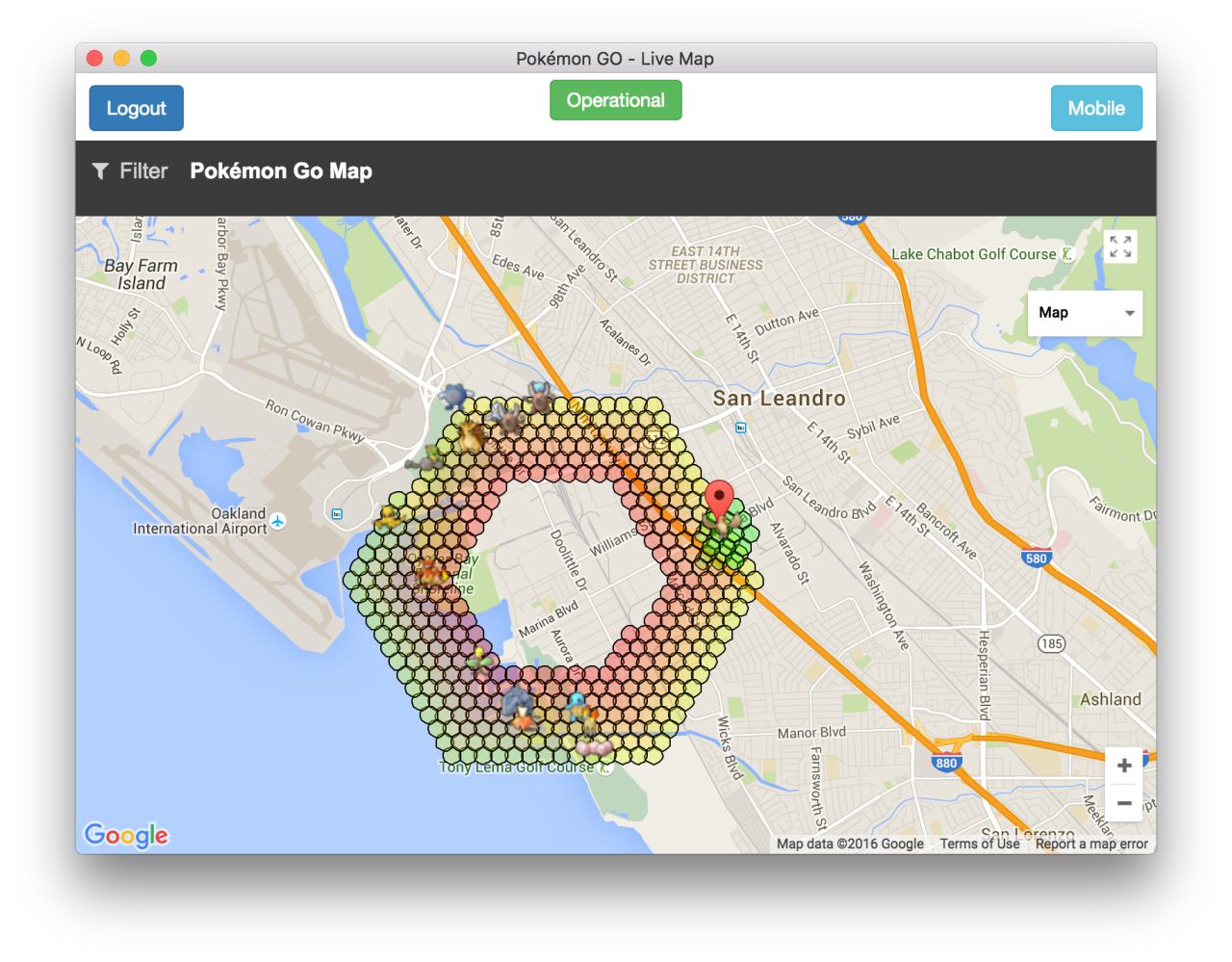This screenshot has width=1232, height=962.
Task: Click the Tony Lema Golf Course icon
Action: [x=604, y=767]
